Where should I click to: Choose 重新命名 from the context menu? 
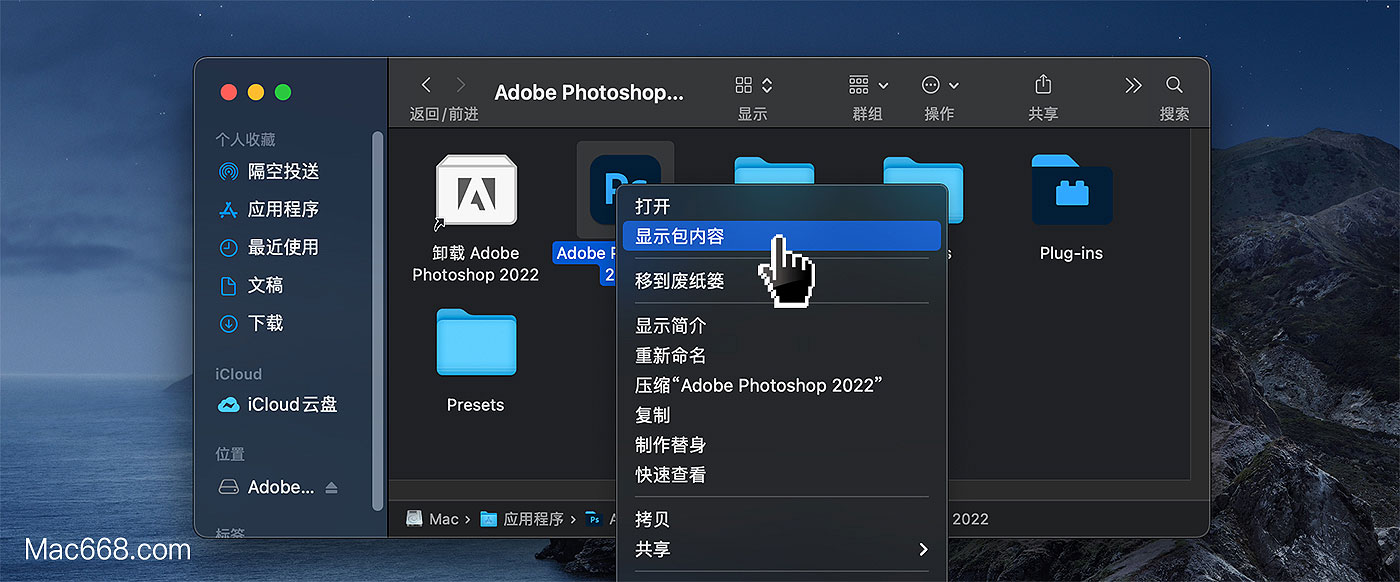click(x=780, y=356)
